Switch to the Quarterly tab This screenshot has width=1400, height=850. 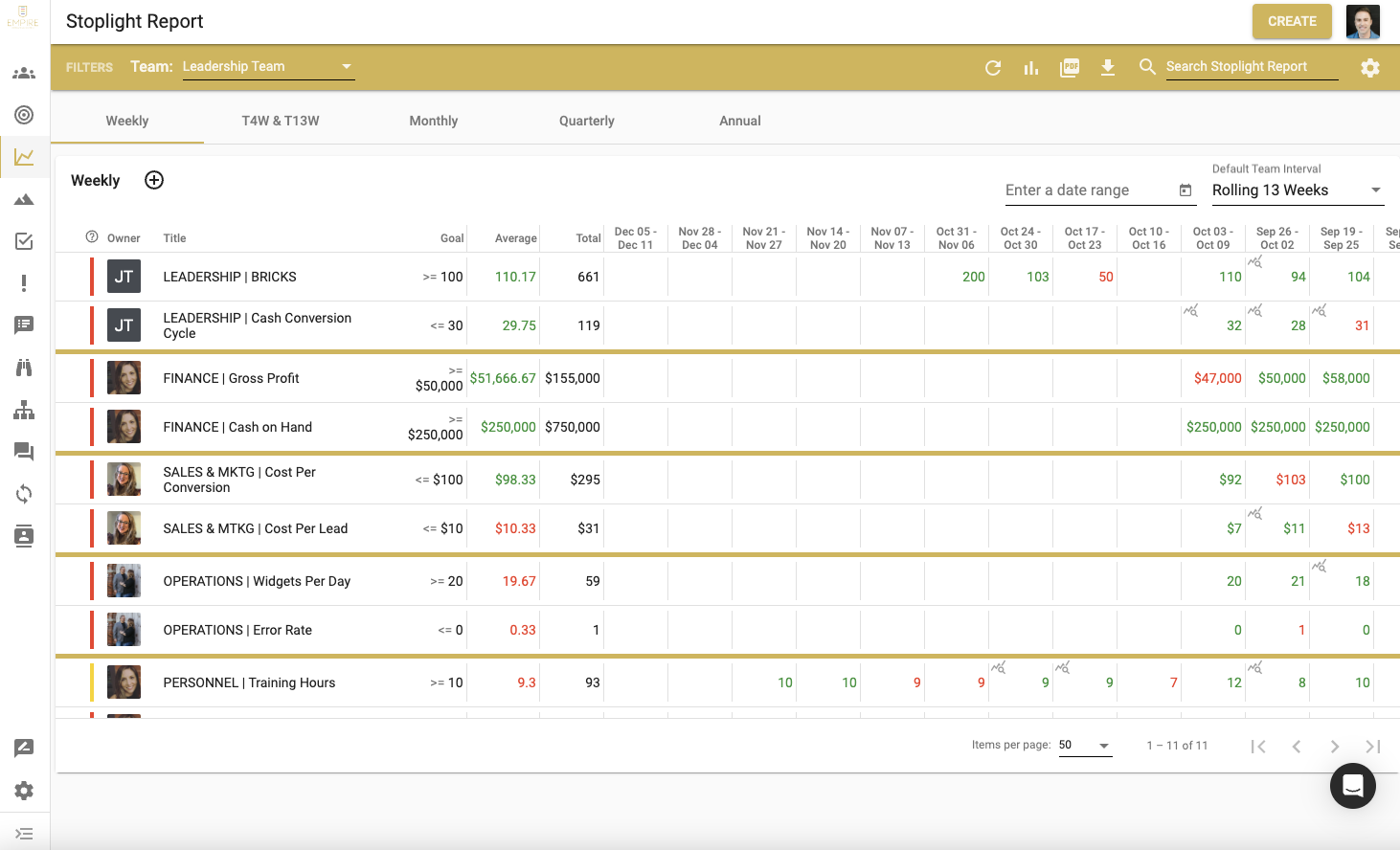click(x=586, y=121)
